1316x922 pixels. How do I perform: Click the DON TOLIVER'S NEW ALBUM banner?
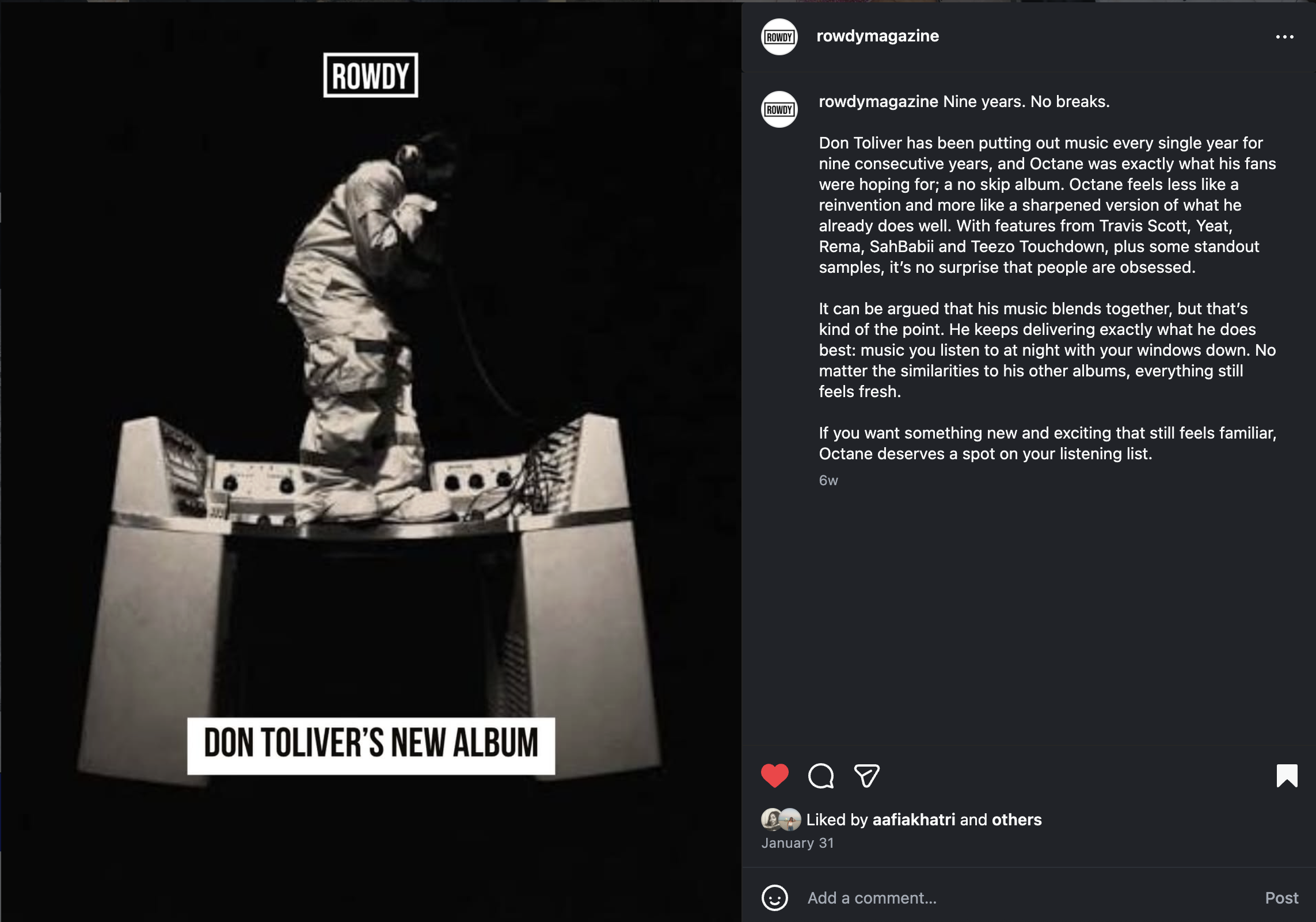[x=371, y=745]
